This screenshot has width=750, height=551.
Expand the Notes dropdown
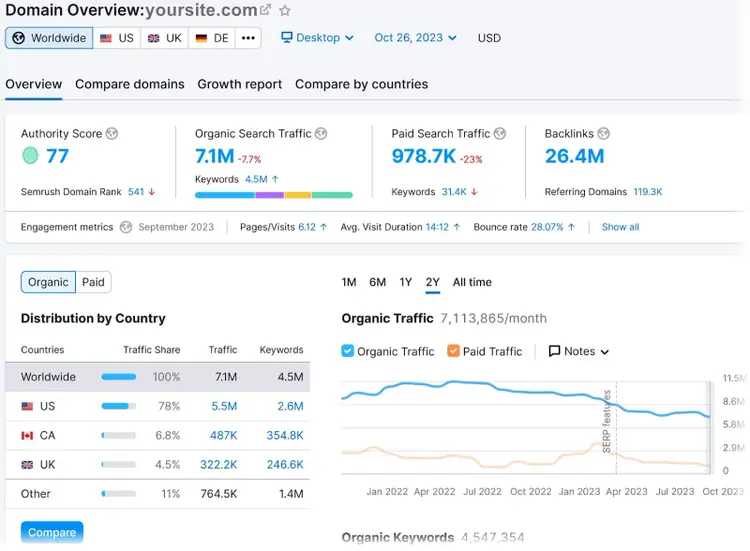pyautogui.click(x=579, y=352)
